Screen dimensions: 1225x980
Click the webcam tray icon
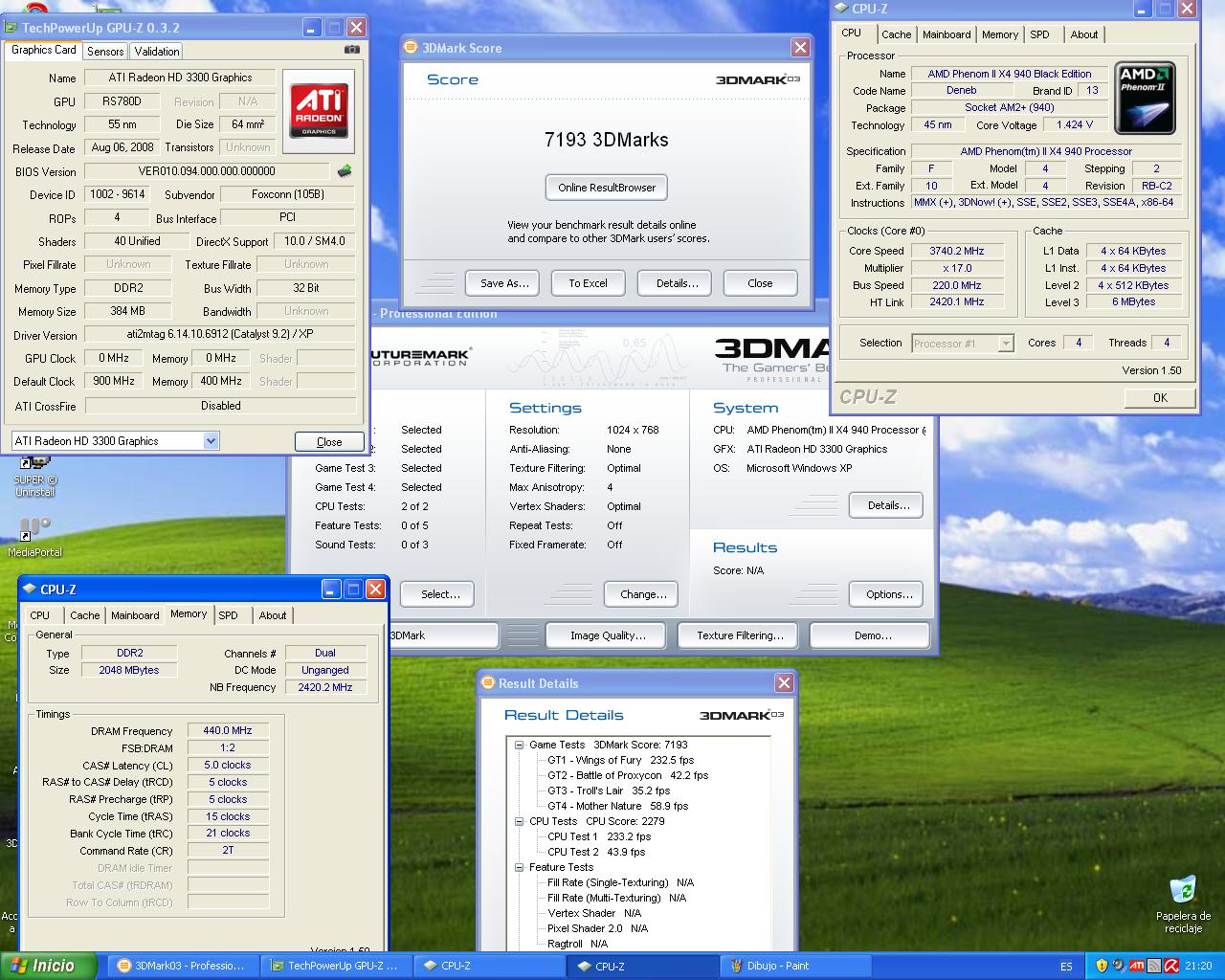[1119, 966]
